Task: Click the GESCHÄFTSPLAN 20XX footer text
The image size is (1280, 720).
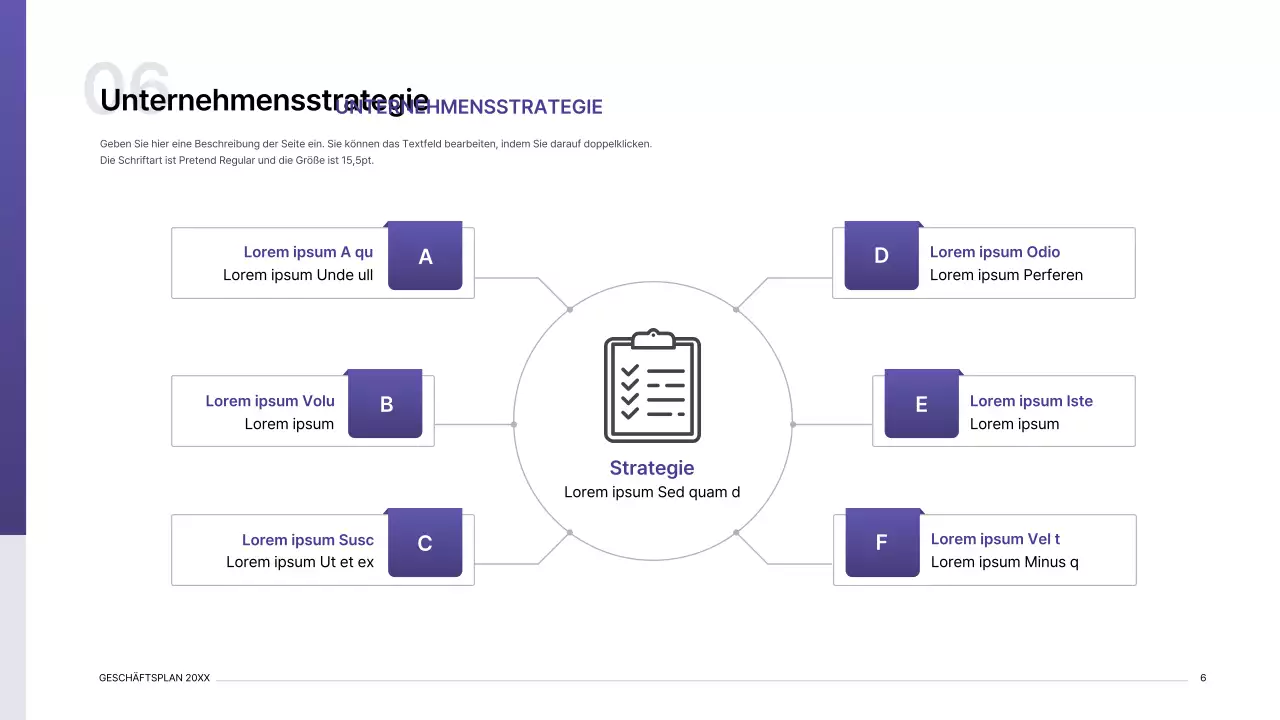Action: click(x=154, y=677)
